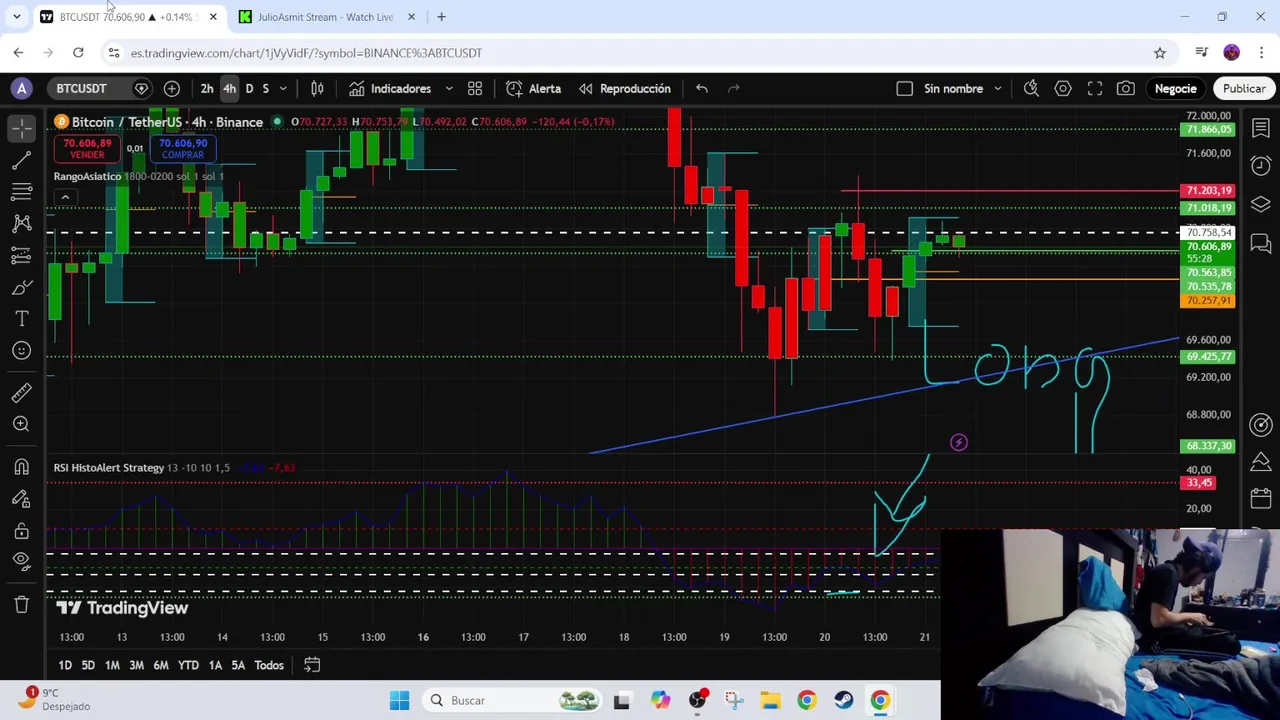This screenshot has height=720, width=1280.
Task: Toggle stay in drawing mode pencil-lock
Action: (x=22, y=498)
